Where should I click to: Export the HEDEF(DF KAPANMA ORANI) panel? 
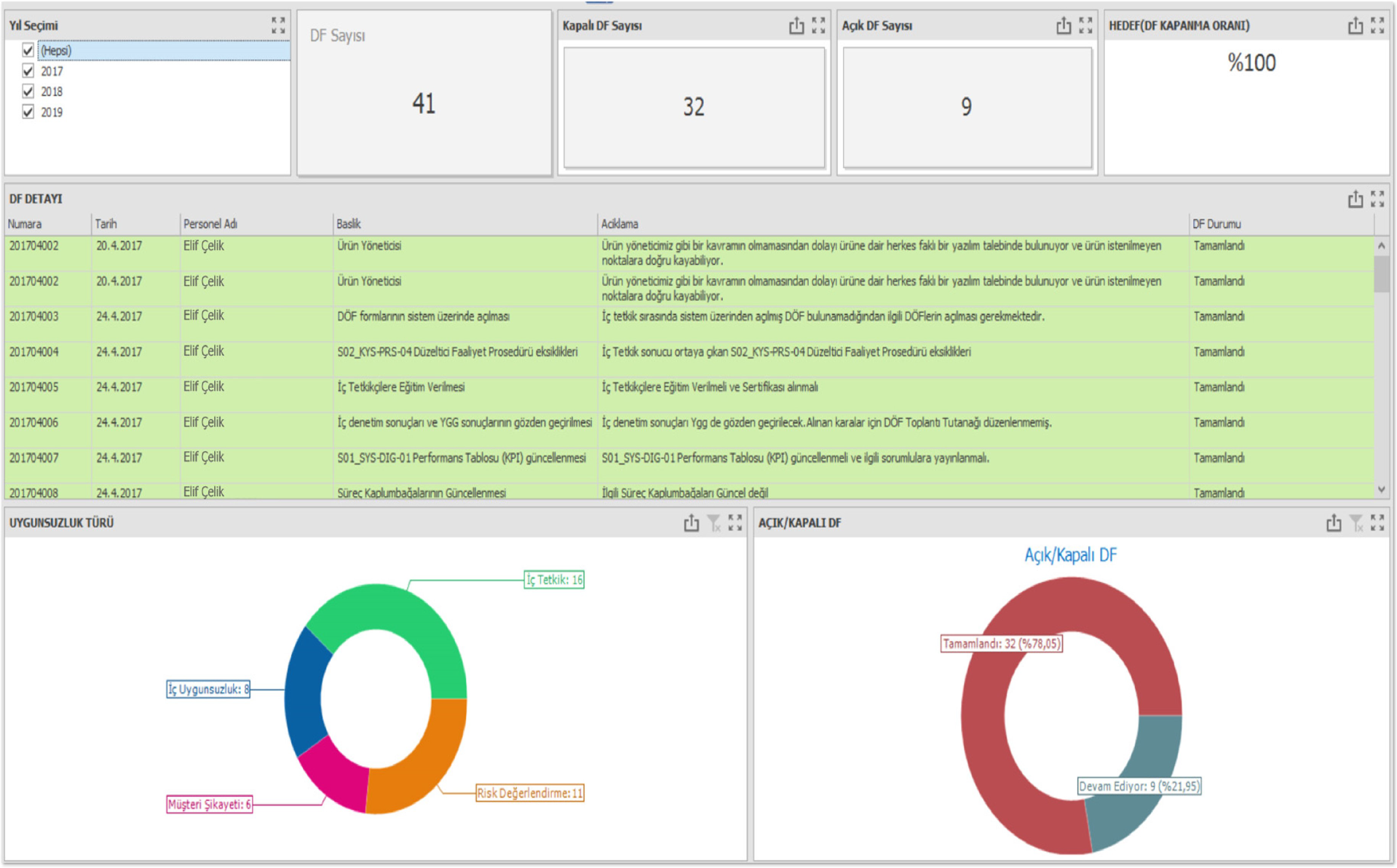(1355, 26)
